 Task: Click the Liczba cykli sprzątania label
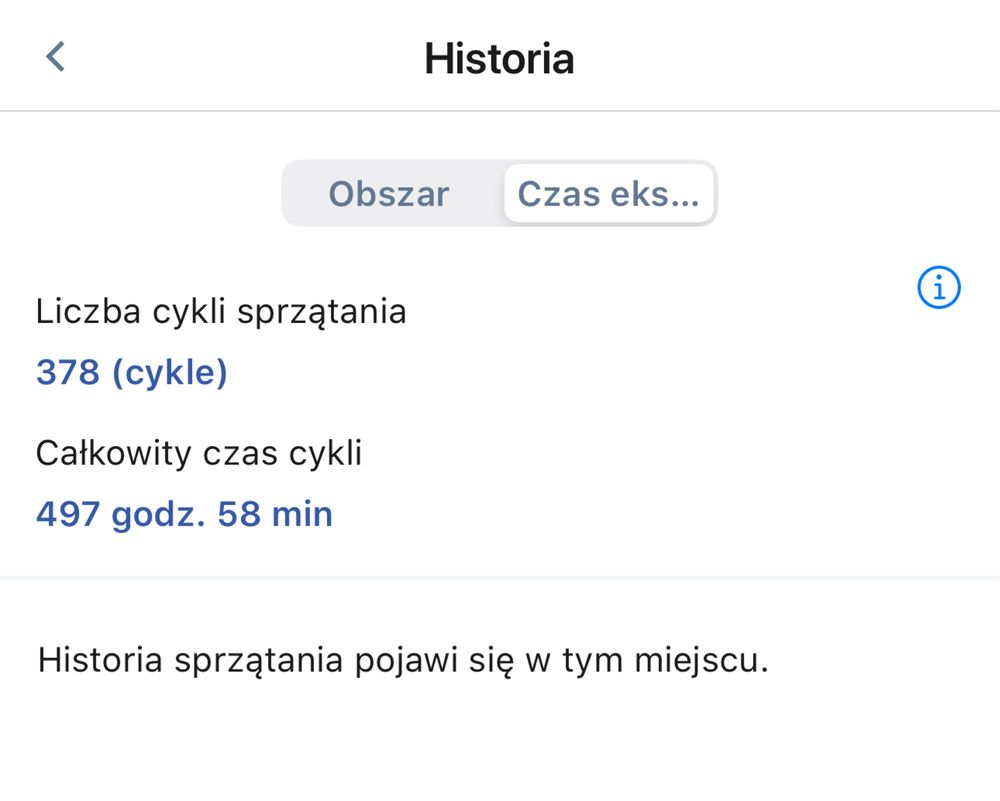pos(221,312)
